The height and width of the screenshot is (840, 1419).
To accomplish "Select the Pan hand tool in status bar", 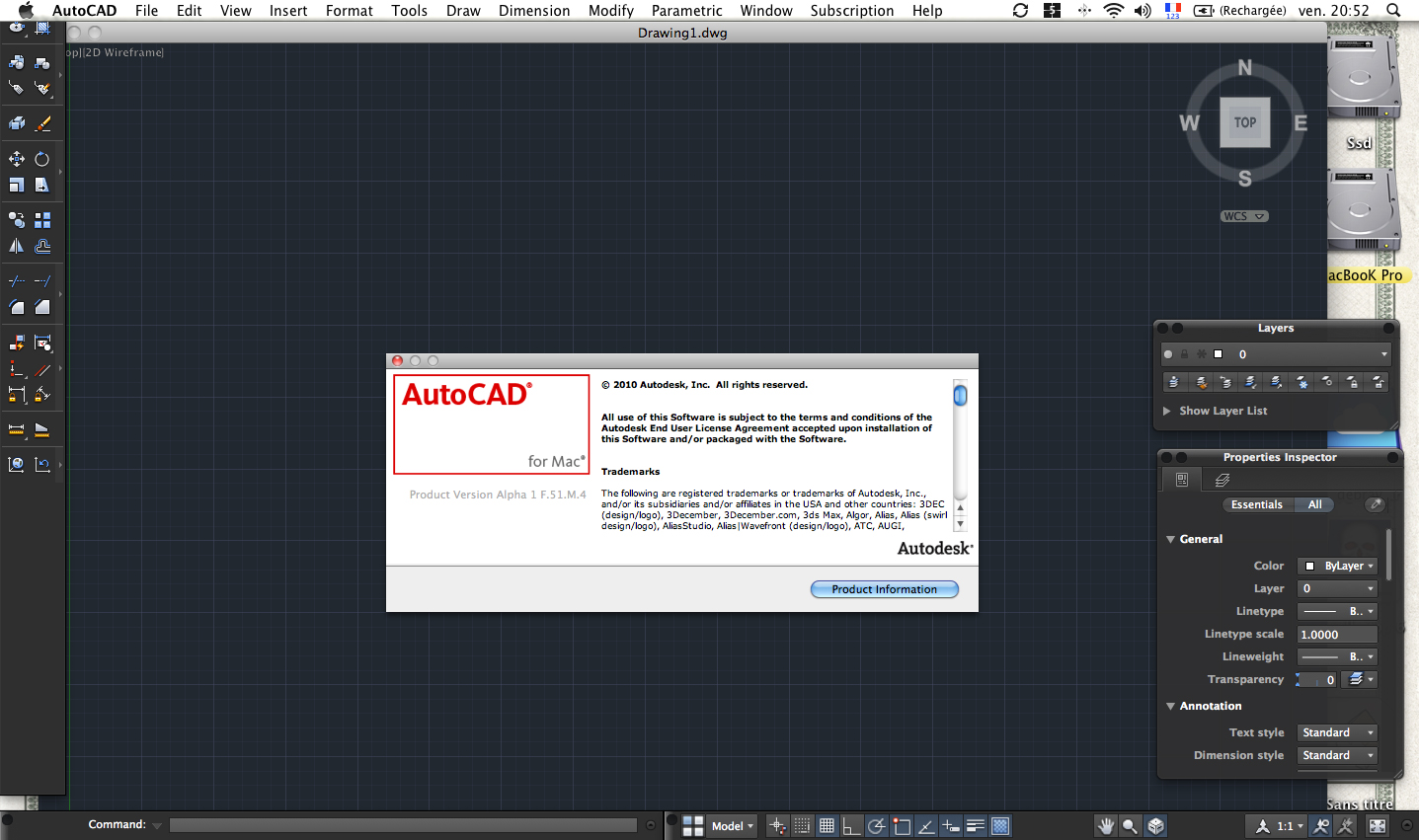I will click(1106, 826).
